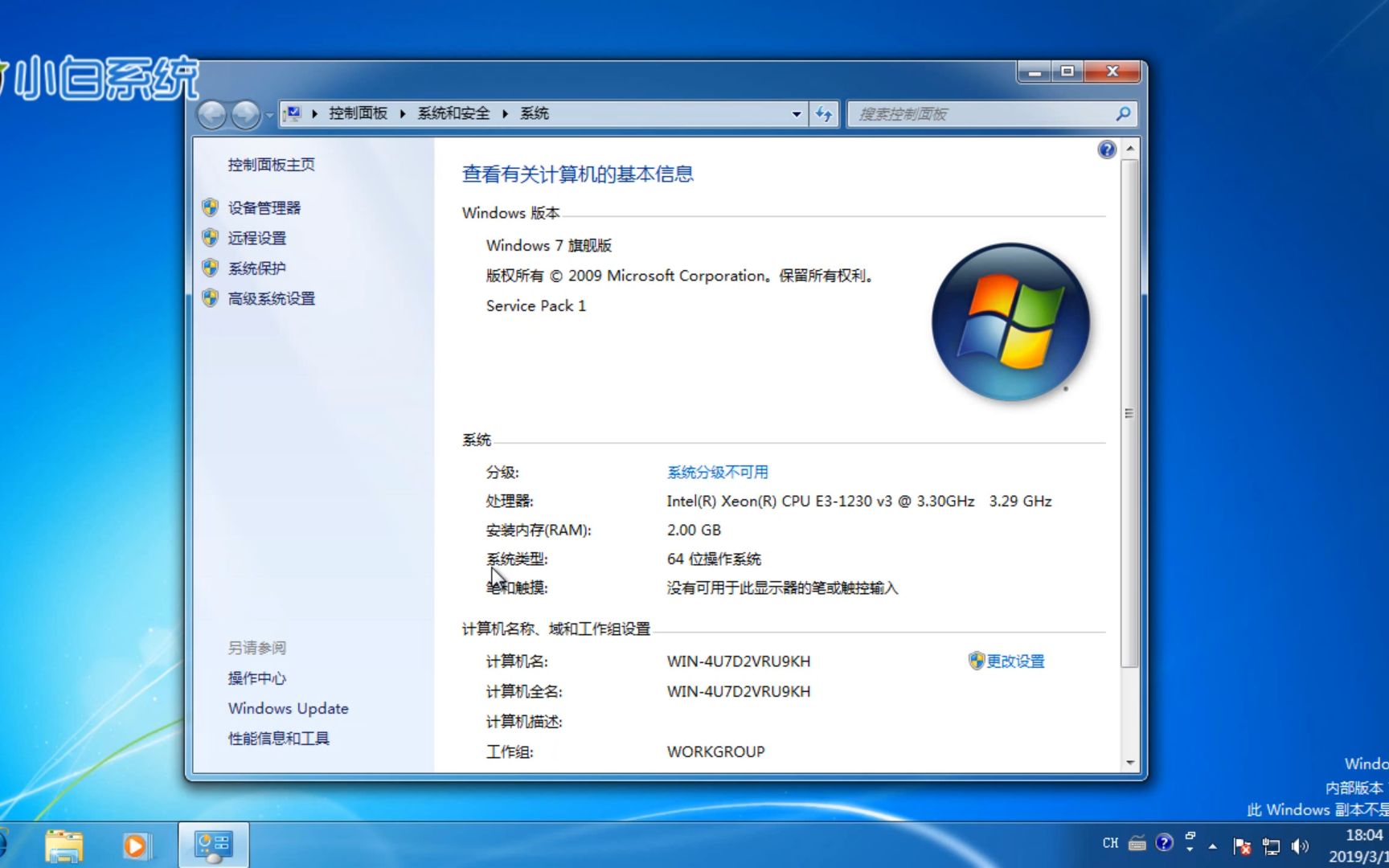Click the 64 位操作系统 system type value

[x=714, y=559]
